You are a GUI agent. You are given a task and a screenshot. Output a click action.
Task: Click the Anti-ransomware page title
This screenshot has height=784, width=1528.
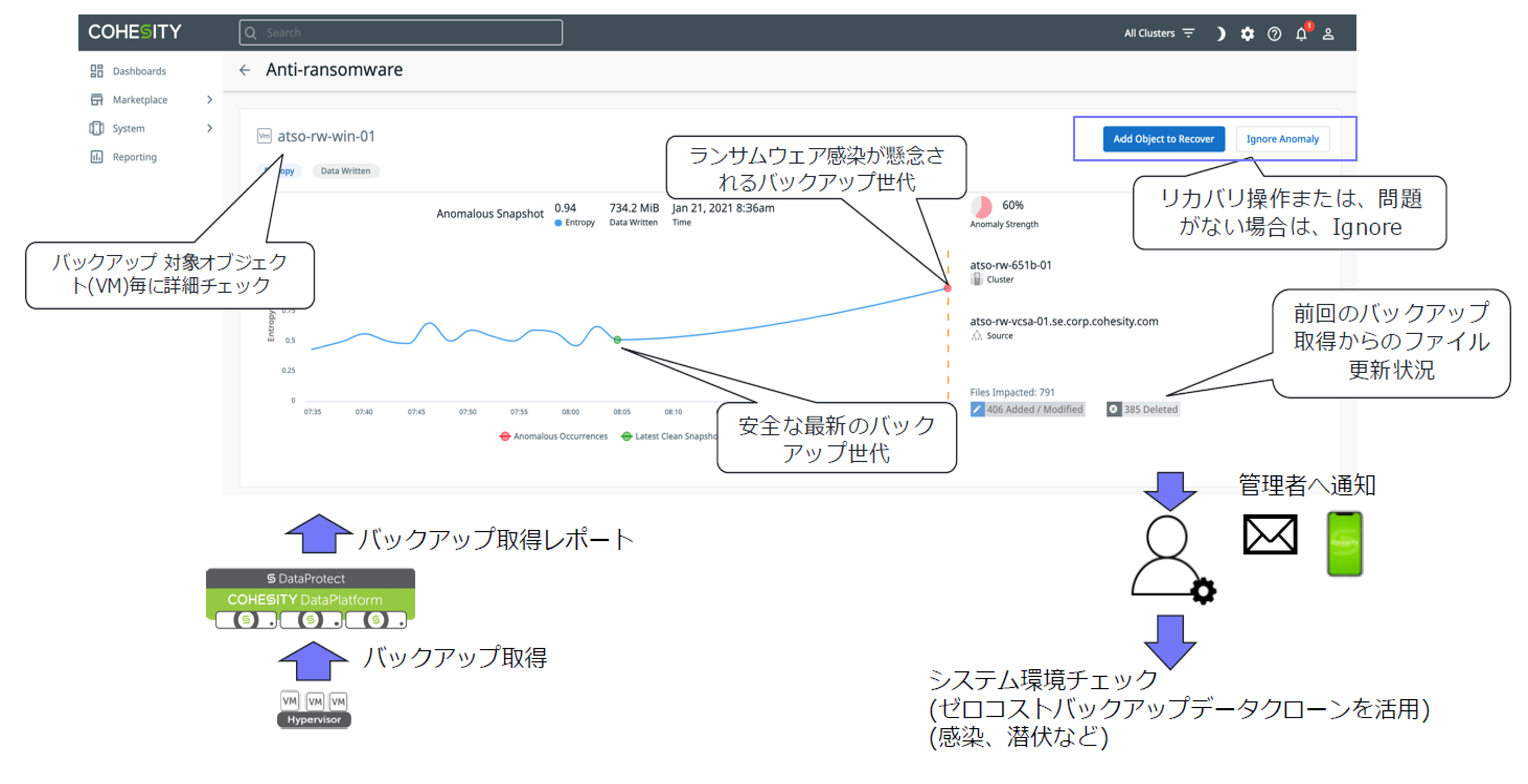point(335,70)
